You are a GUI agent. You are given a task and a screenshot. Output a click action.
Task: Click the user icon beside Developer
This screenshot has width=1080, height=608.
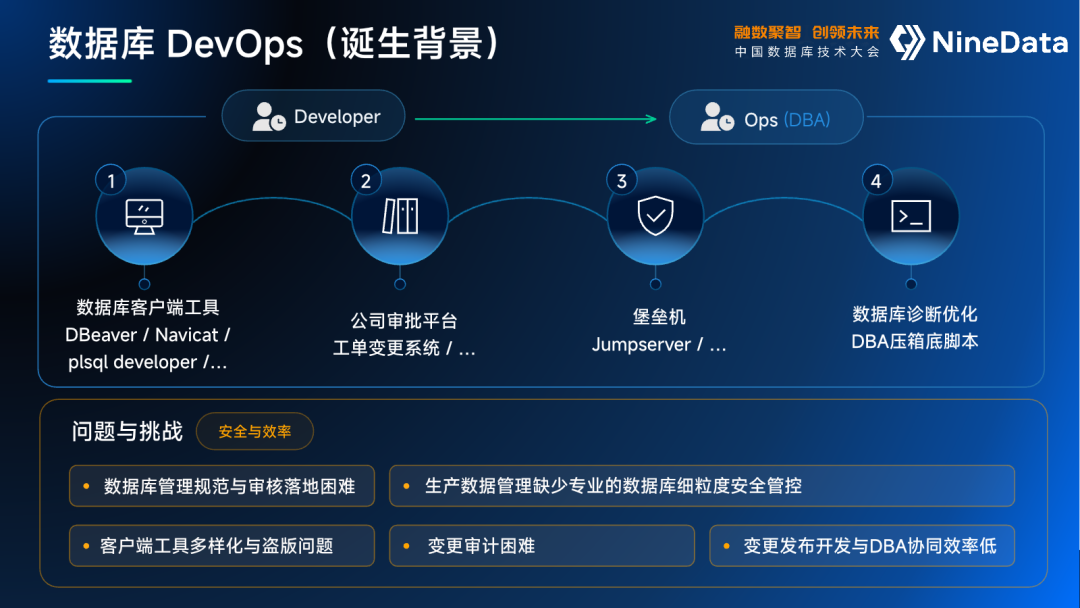point(269,116)
